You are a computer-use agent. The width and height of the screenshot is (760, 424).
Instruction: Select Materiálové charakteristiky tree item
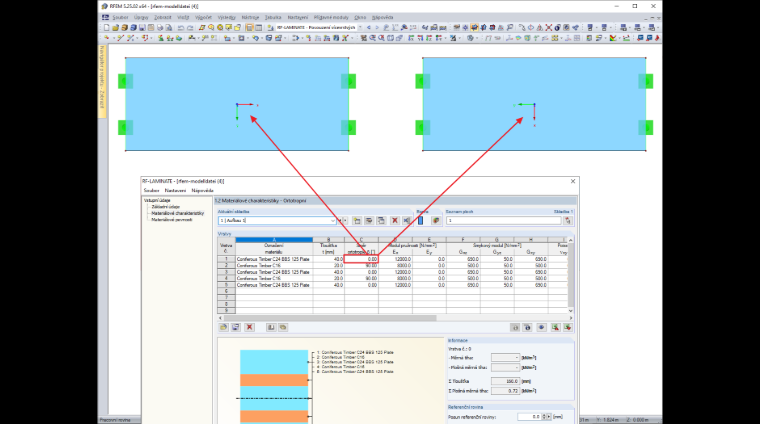177,213
